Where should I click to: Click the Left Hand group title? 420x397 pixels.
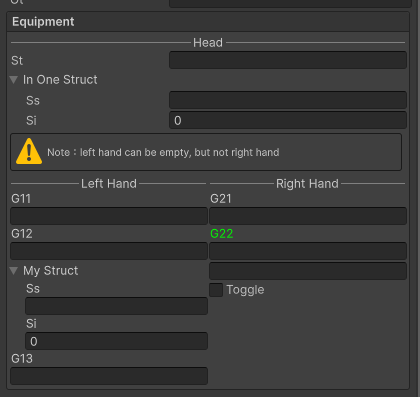tap(109, 184)
